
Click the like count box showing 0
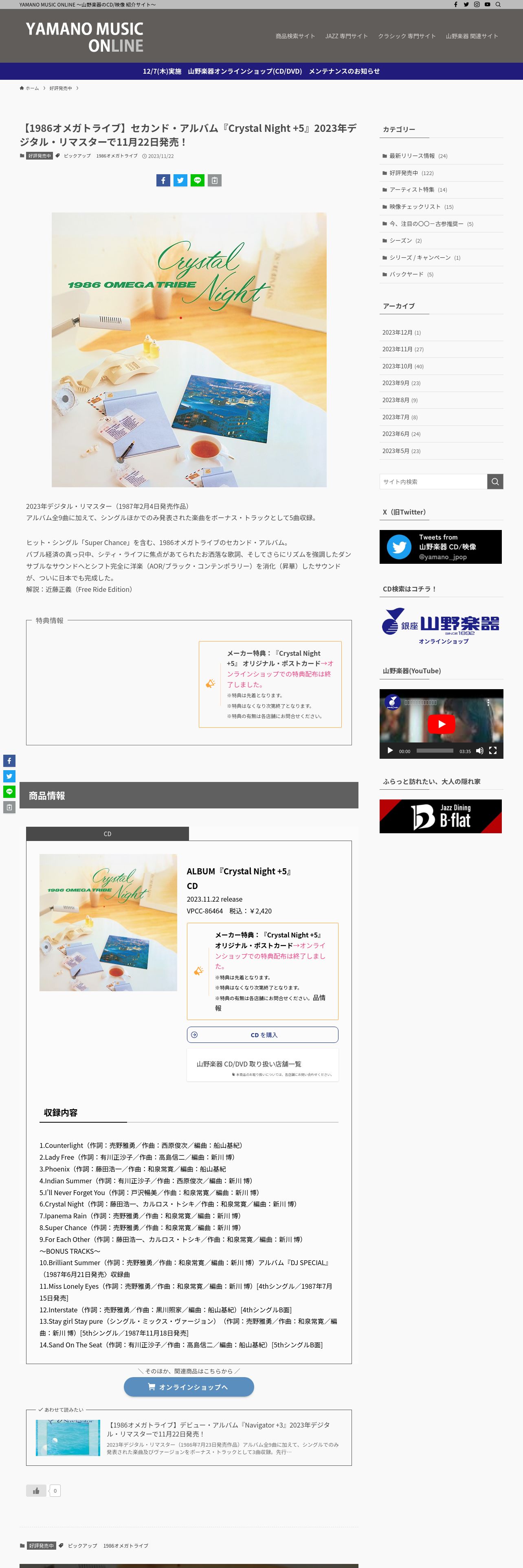(55, 1491)
